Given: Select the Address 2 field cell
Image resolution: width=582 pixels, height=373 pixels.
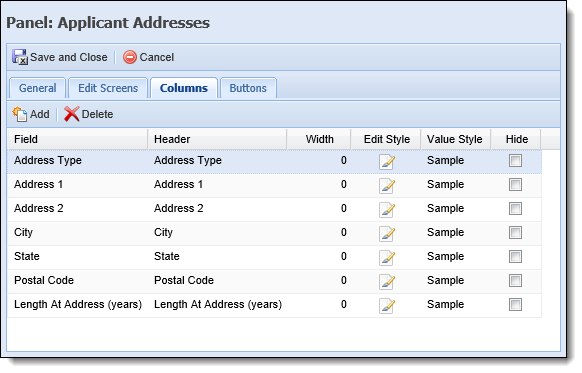Looking at the screenshot, I should (77, 209).
